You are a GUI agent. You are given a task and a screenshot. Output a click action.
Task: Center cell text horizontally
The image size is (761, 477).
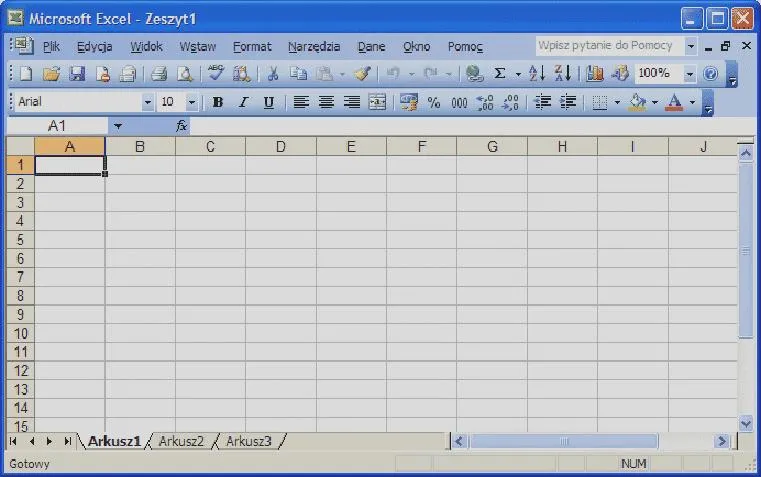coord(326,102)
